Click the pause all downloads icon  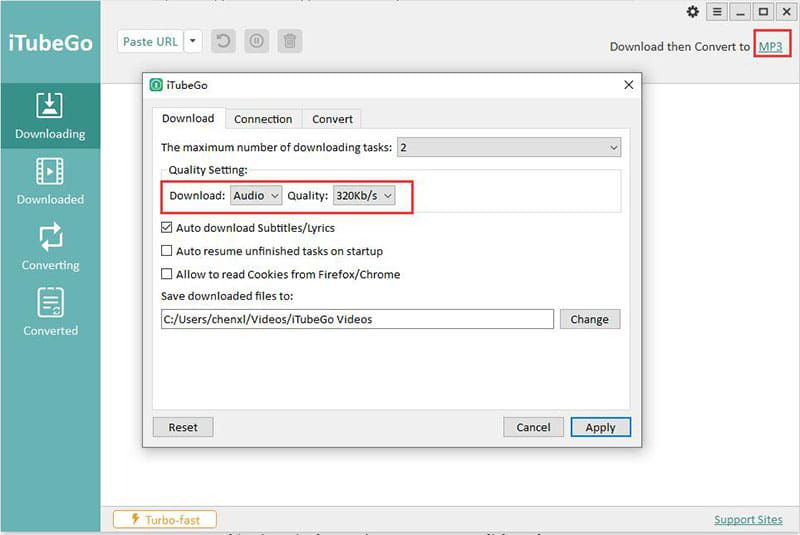pos(257,41)
